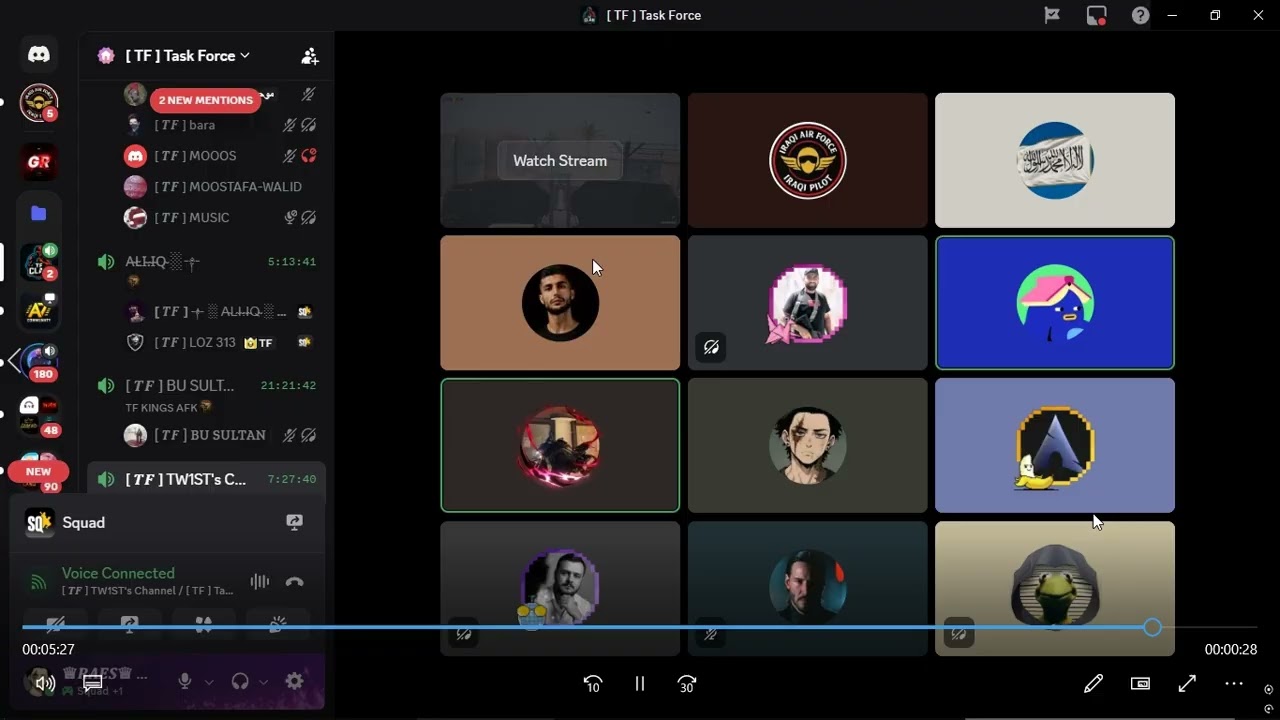Image resolution: width=1280 pixels, height=720 pixels.
Task: Open the TF Clan server with badge 2
Action: click(x=39, y=262)
